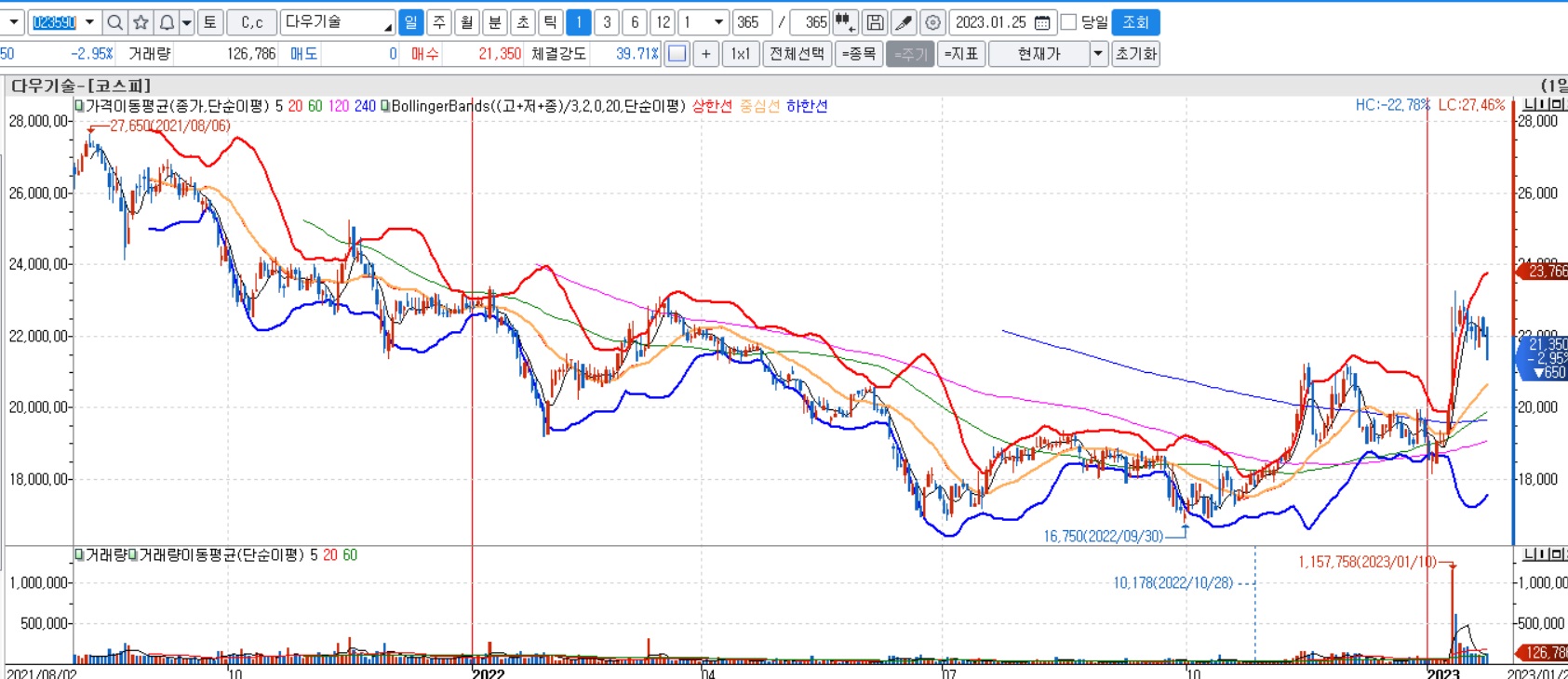
Task: Click the 120 moving average legend value
Action: (x=338, y=106)
